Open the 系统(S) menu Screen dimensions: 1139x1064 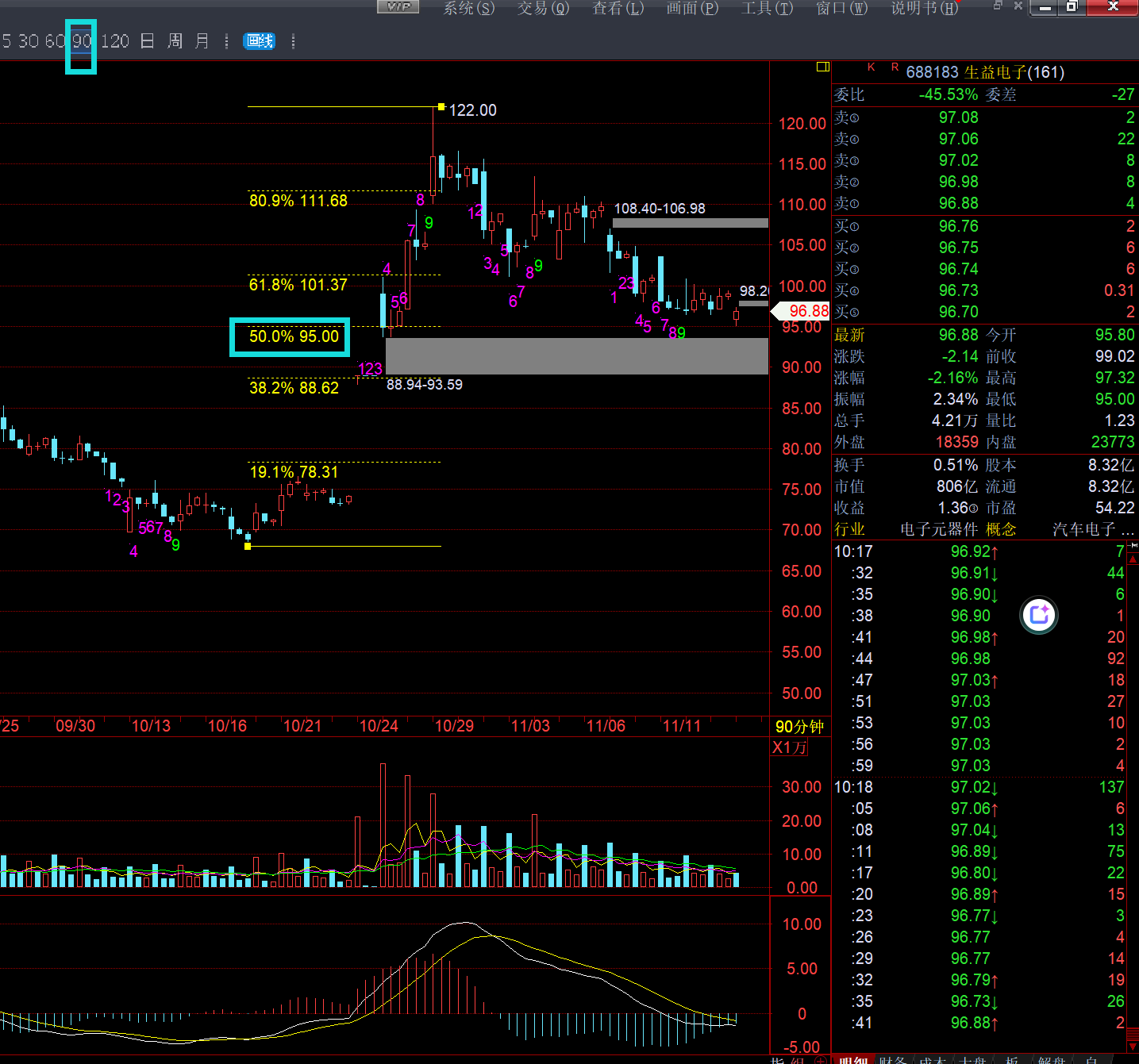pyautogui.click(x=468, y=8)
